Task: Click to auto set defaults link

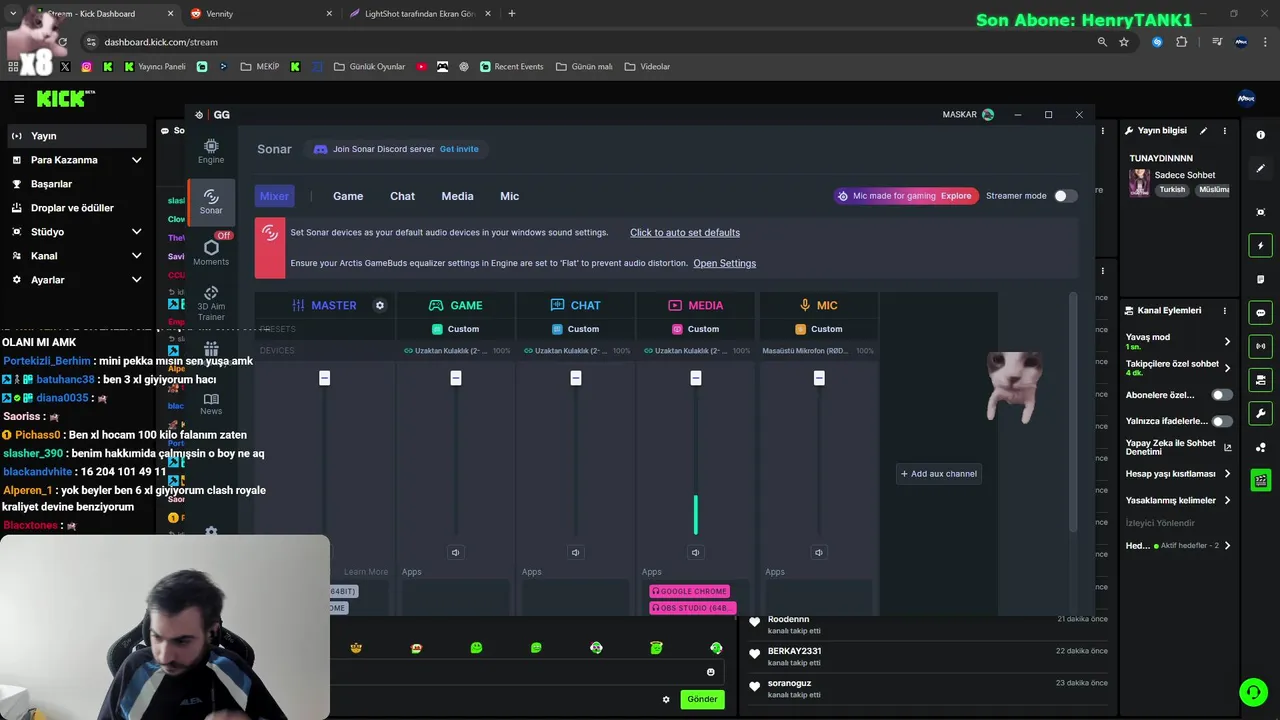Action: 685,233
